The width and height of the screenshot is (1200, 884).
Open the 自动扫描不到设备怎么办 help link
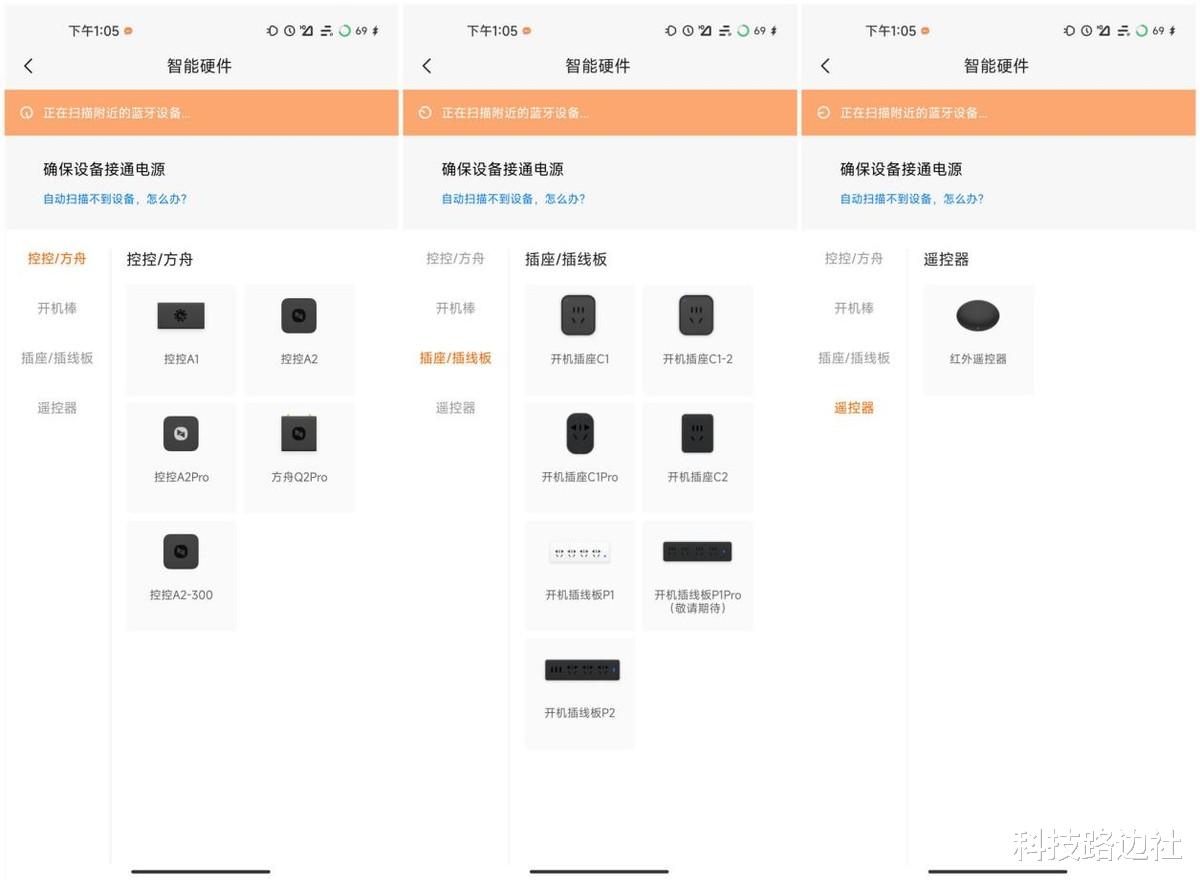pyautogui.click(x=113, y=199)
